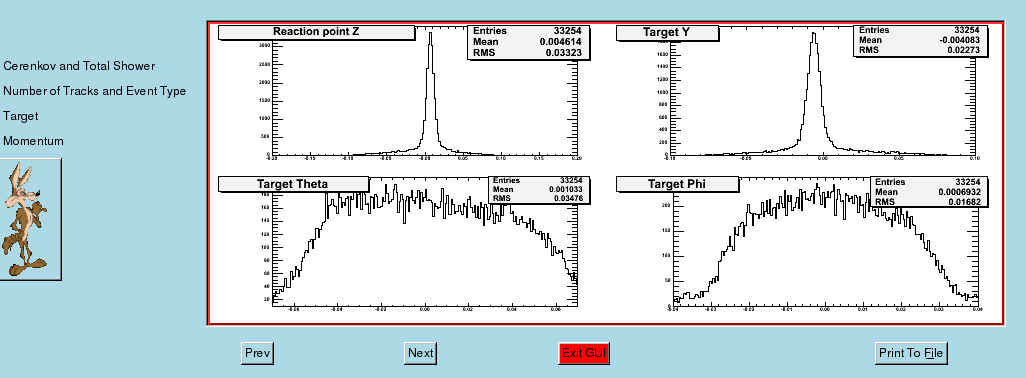Screen dimensions: 1026x378
Task: Advance to next plots with Next
Action: (420, 353)
